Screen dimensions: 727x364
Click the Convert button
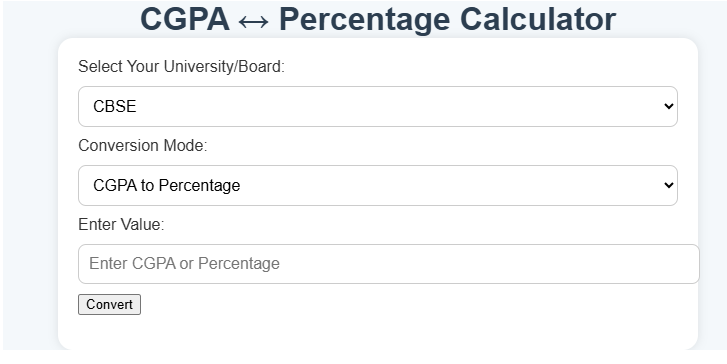coord(109,305)
